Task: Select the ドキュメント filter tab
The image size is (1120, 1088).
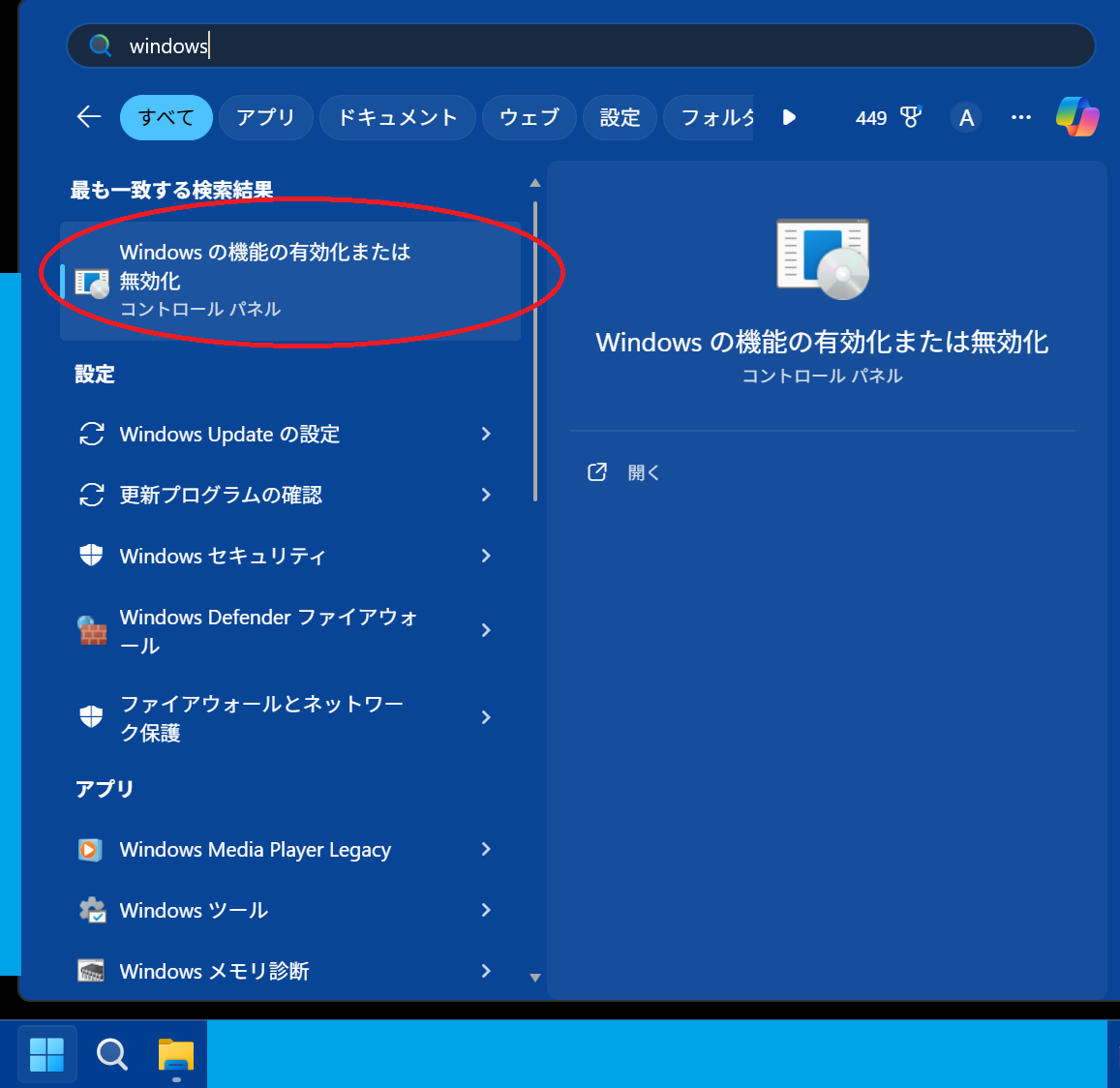Action: click(397, 117)
